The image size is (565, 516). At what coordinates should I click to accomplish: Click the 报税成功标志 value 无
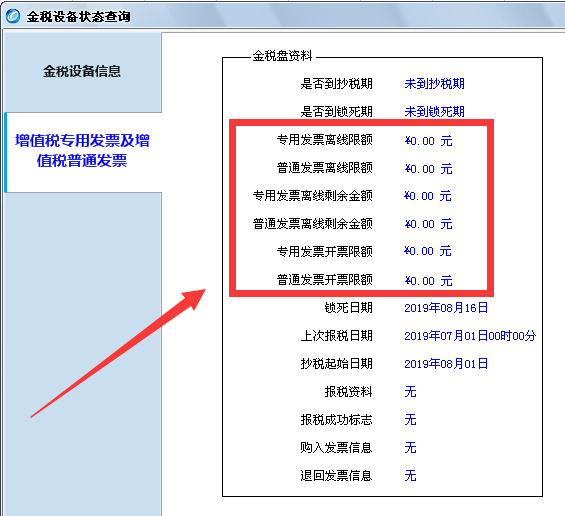pos(410,420)
